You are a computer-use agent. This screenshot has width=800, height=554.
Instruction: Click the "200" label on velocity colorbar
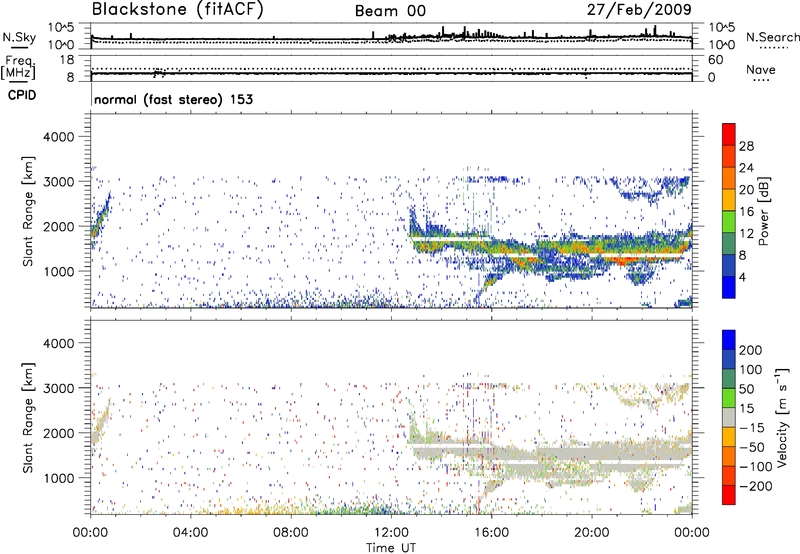pos(750,350)
